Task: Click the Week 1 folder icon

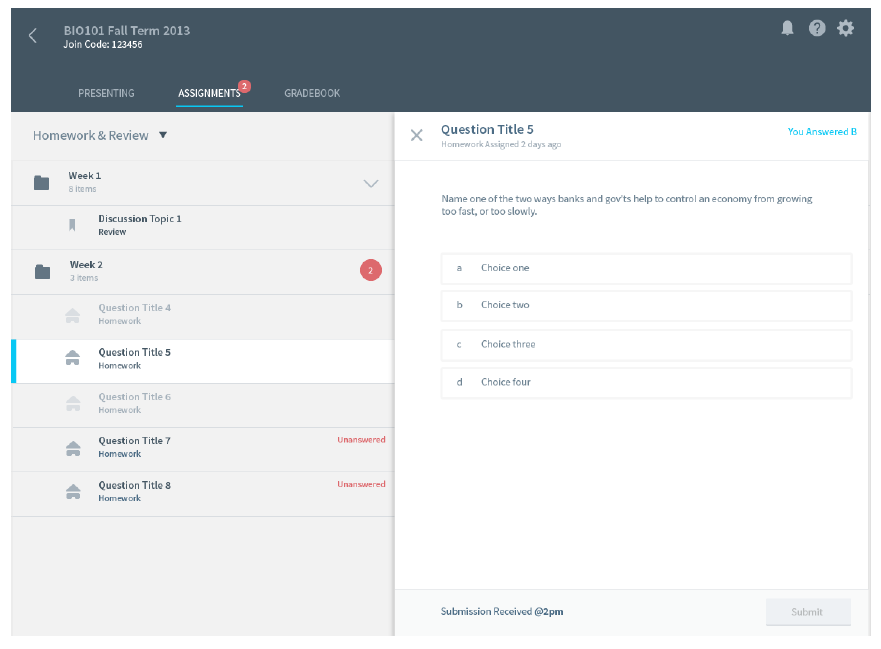Action: [42, 183]
